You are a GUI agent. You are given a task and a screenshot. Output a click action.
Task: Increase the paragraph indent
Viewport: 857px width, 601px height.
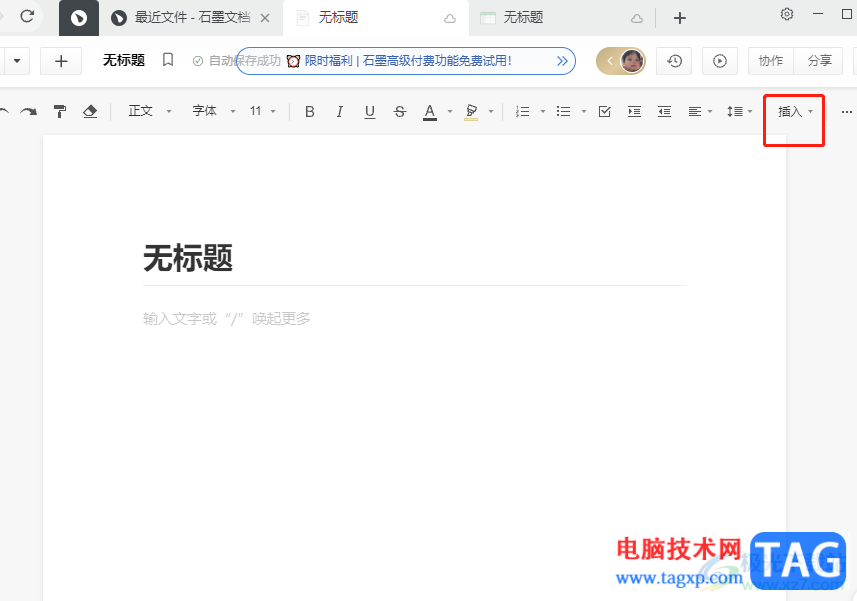(x=634, y=111)
